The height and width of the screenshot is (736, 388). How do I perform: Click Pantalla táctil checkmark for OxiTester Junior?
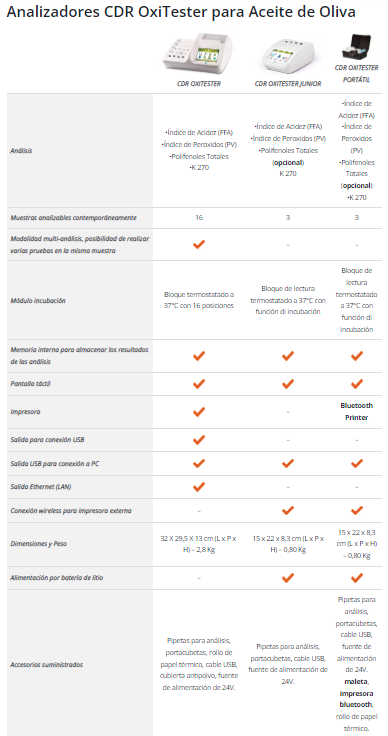pyautogui.click(x=288, y=383)
